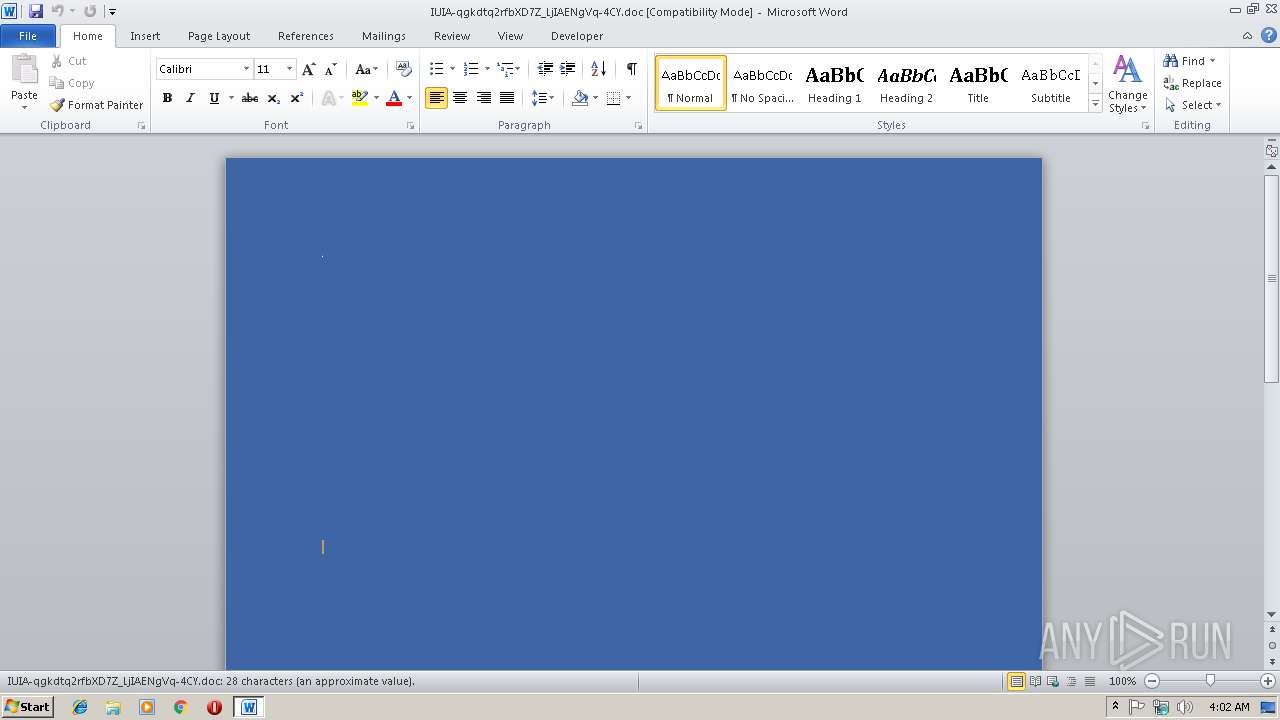The image size is (1280, 720).
Task: Open the font size dropdown
Action: point(290,69)
